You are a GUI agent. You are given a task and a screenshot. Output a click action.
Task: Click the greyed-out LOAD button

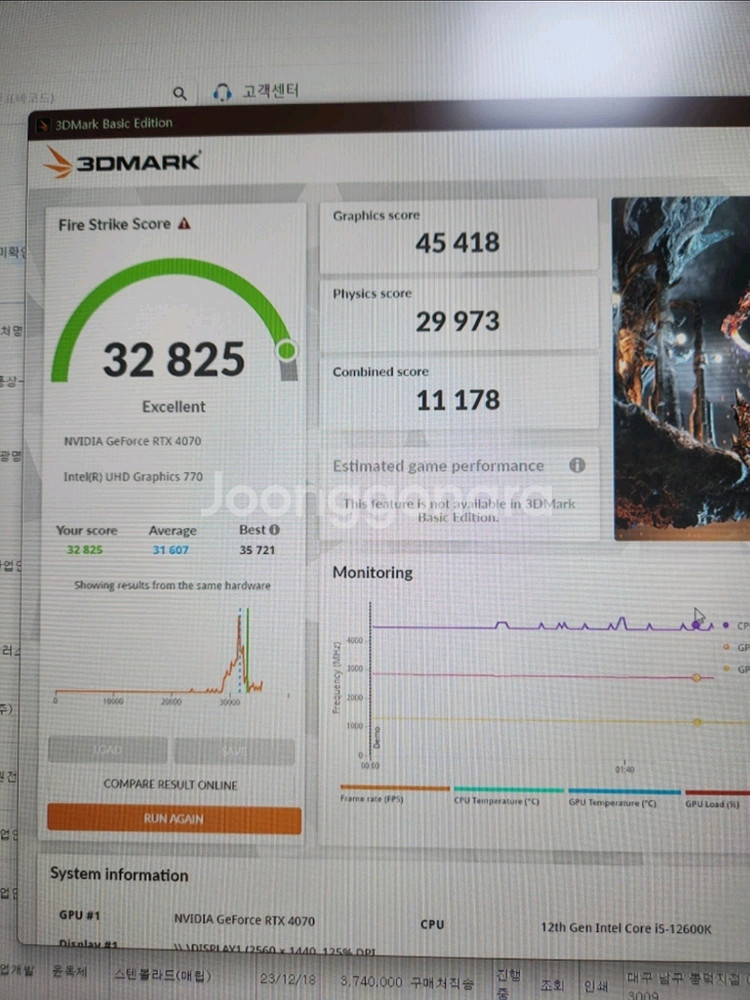(x=108, y=750)
